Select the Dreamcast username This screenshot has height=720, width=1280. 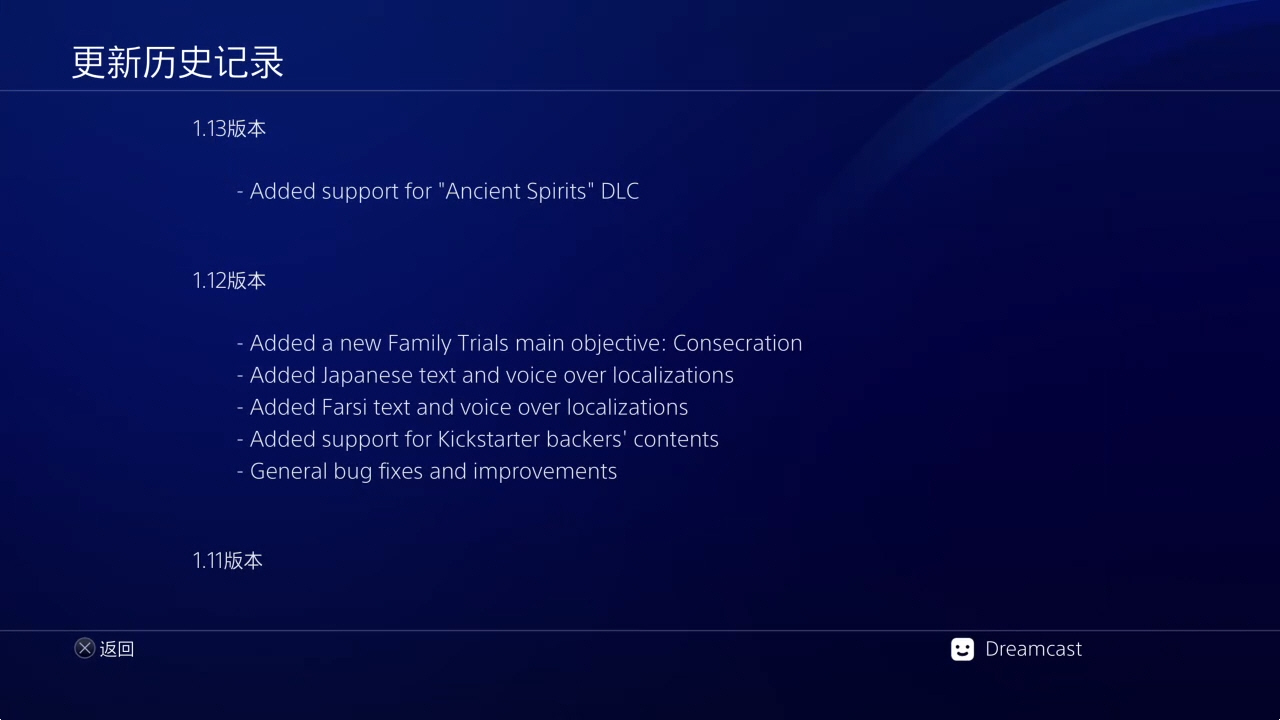[x=1033, y=649]
